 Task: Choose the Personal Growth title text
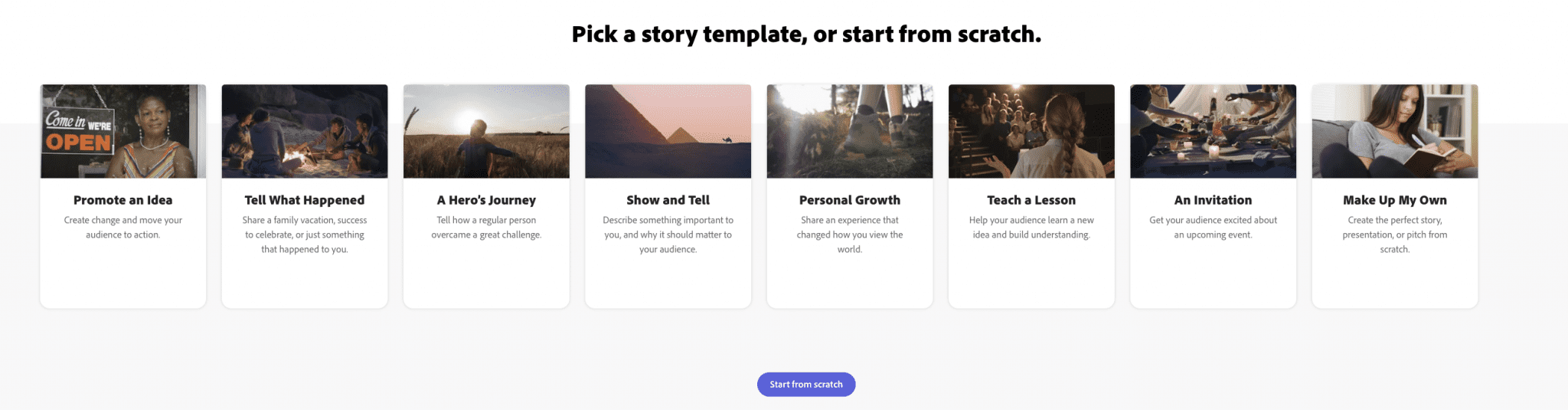(x=850, y=200)
